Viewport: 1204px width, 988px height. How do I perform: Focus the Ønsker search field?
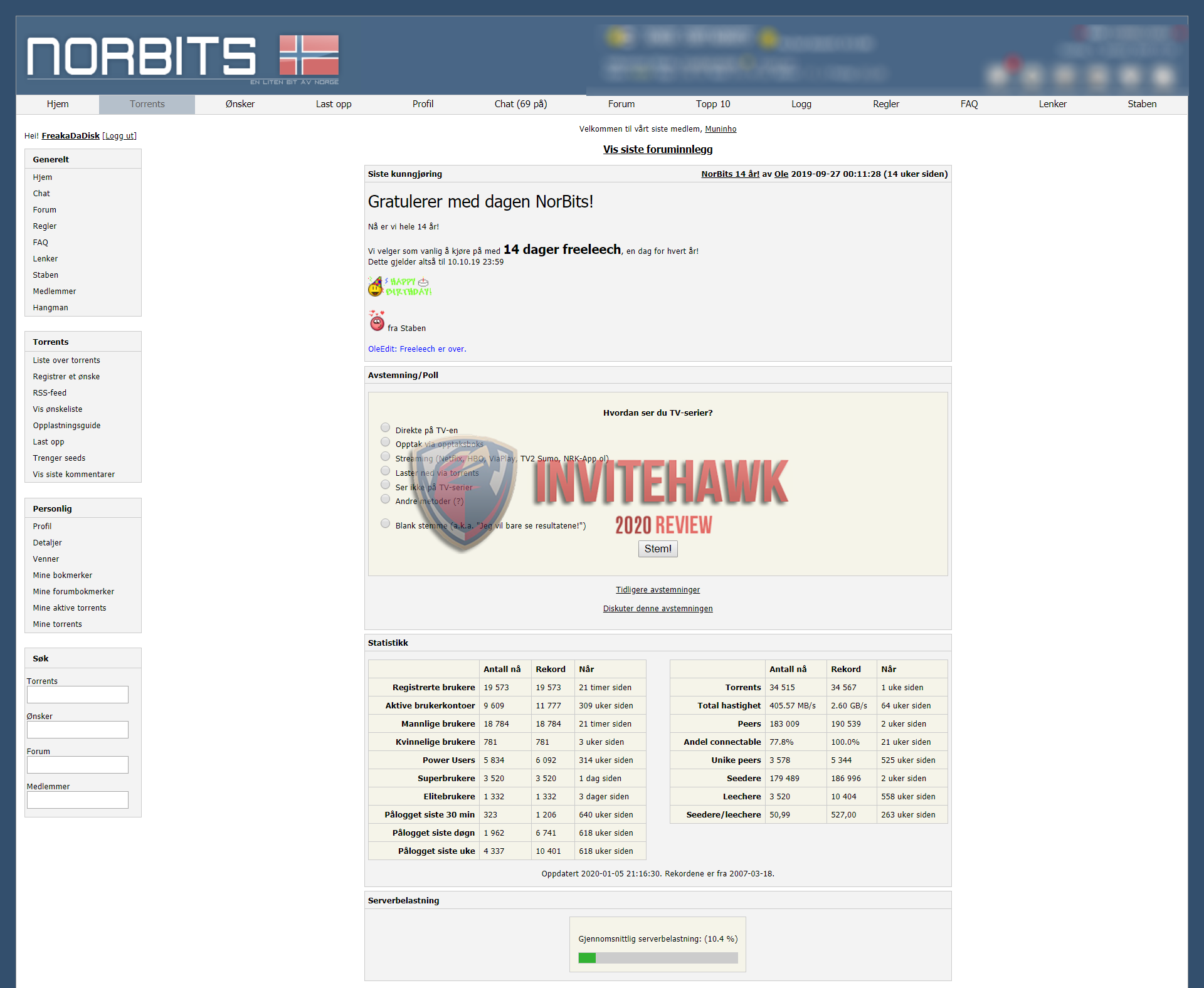tap(78, 730)
